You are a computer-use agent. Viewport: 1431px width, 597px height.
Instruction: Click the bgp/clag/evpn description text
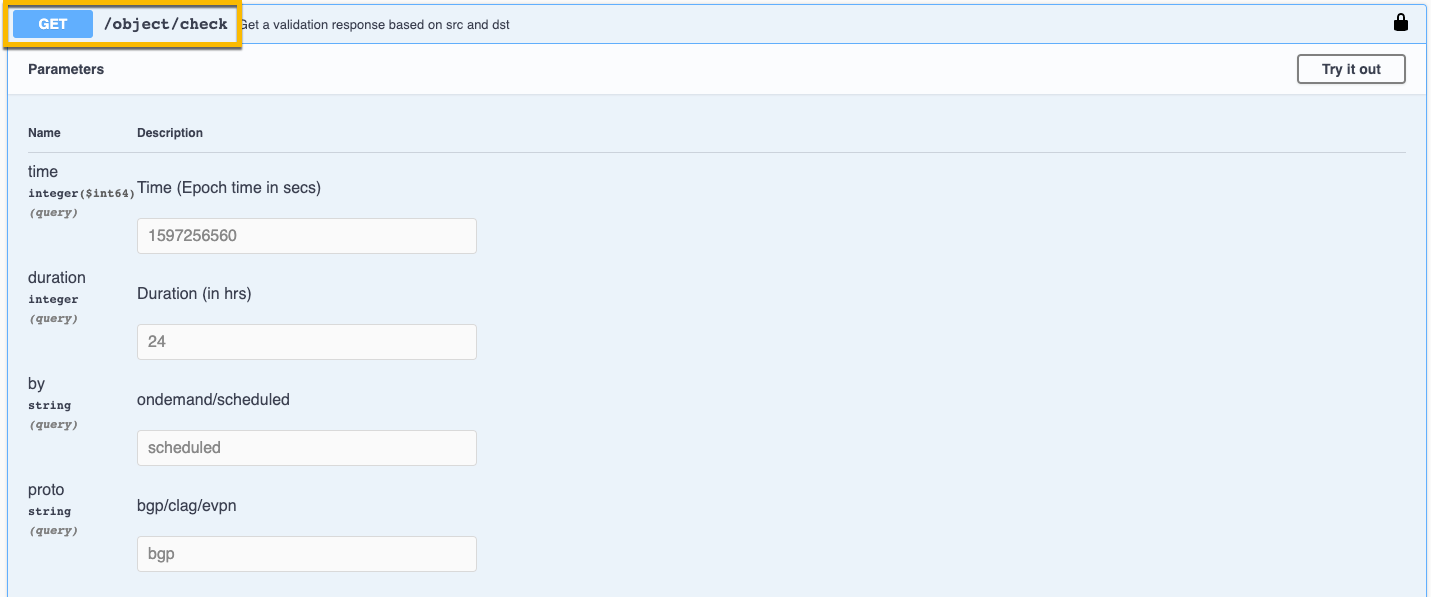pos(186,506)
